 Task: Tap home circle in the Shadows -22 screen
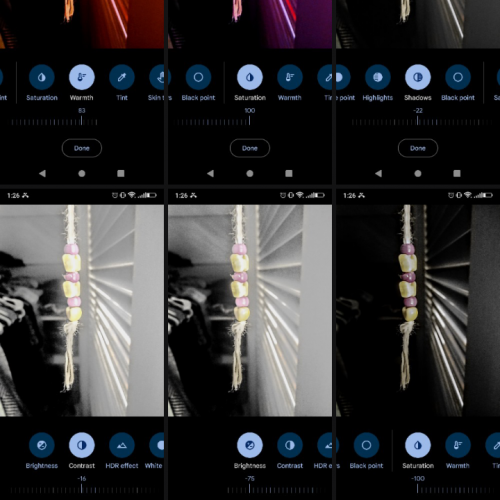pyautogui.click(x=418, y=173)
